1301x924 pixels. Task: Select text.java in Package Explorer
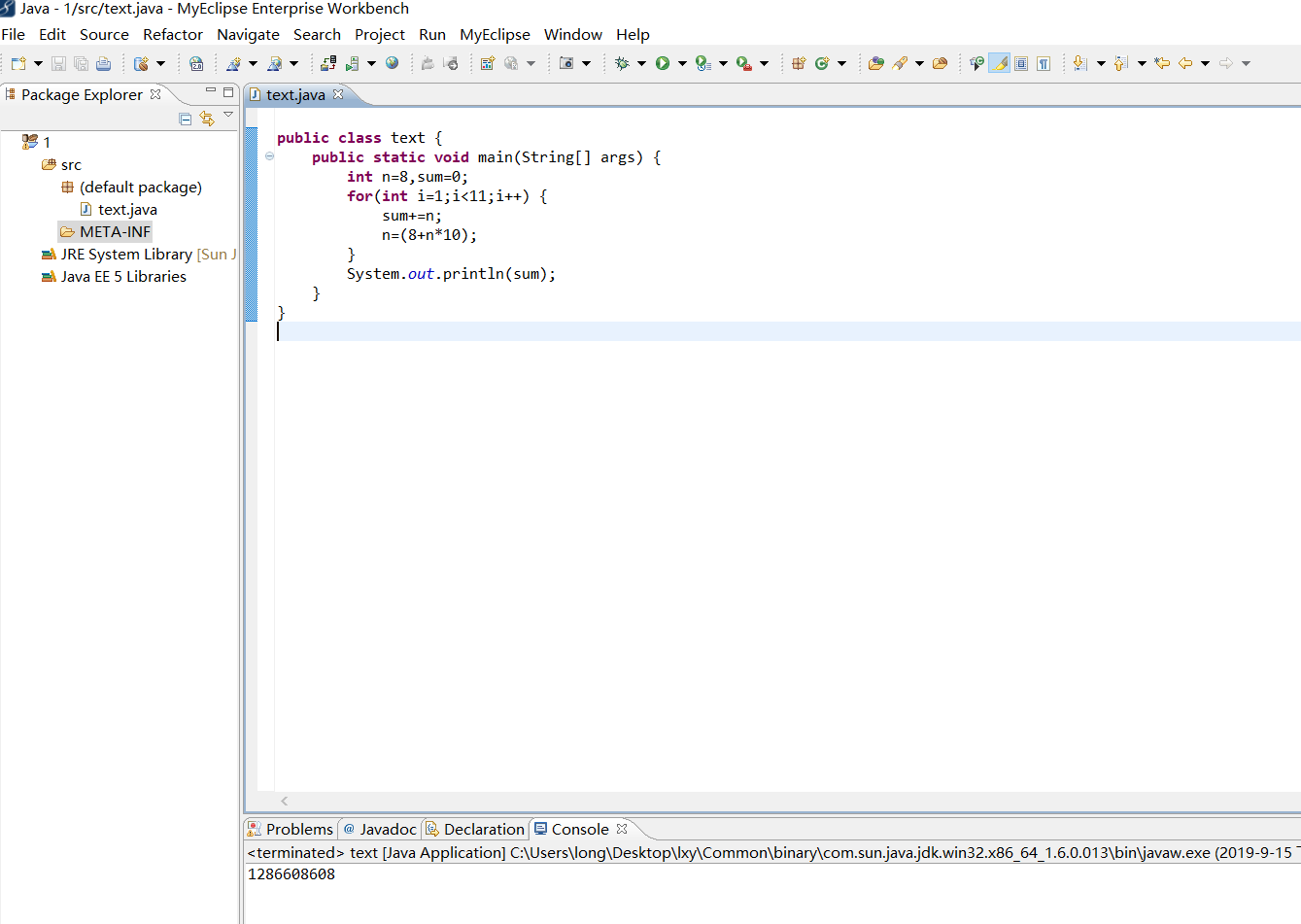(x=127, y=209)
